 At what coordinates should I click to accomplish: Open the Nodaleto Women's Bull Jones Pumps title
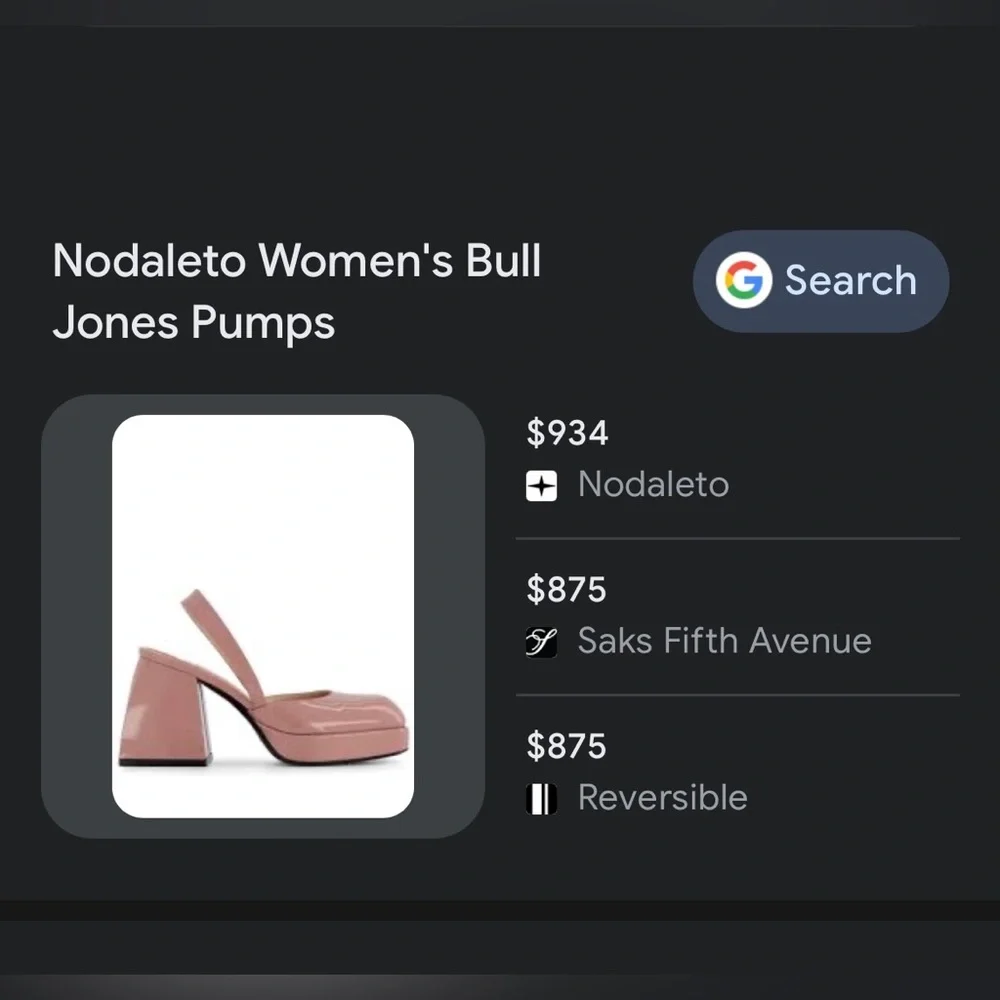tap(297, 291)
